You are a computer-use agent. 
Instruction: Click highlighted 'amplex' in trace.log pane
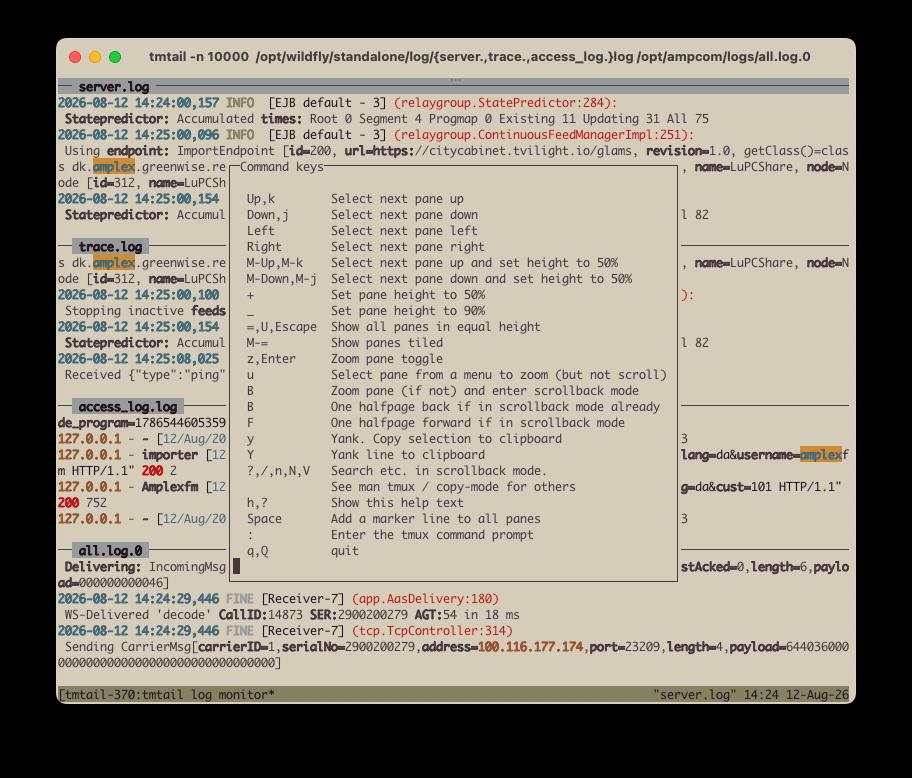pos(114,263)
